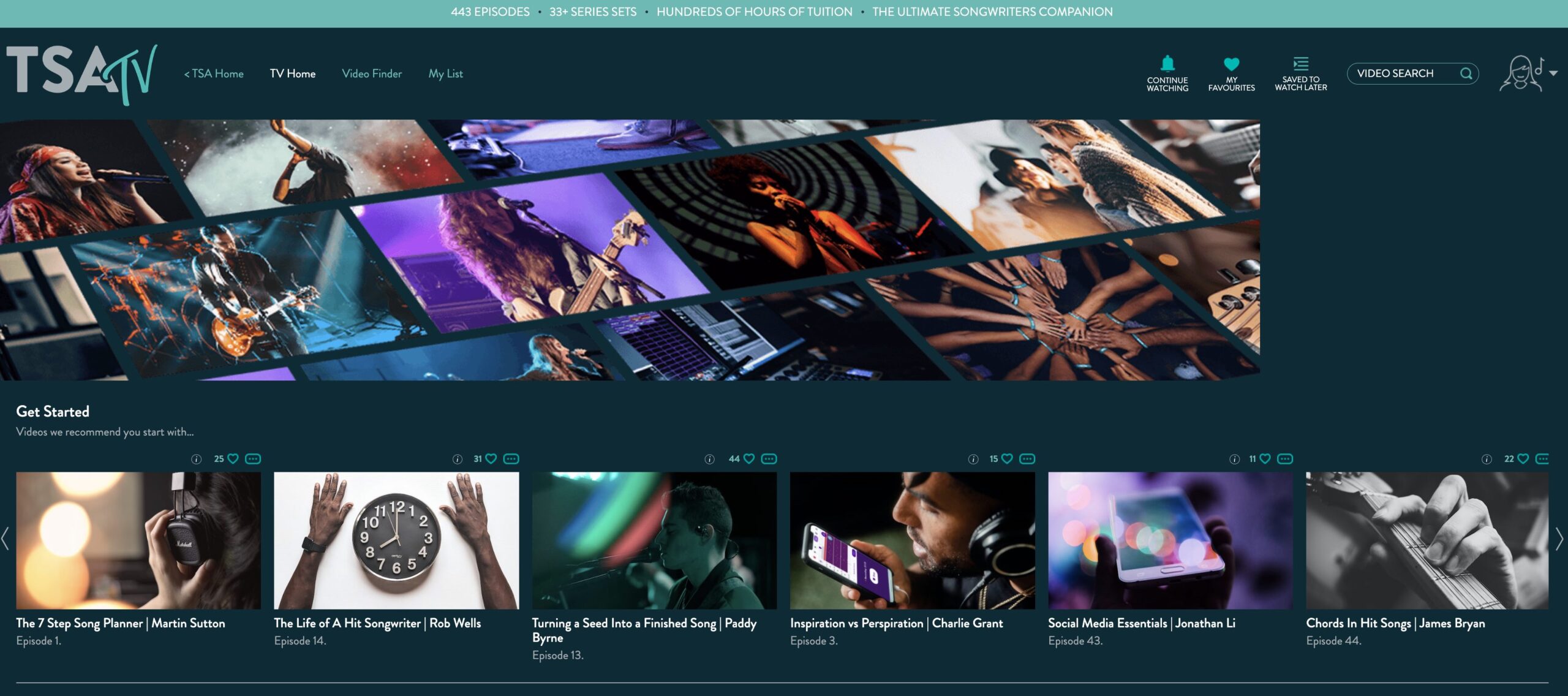Image resolution: width=1568 pixels, height=696 pixels.
Task: Return via the TSA Home link
Action: (214, 74)
